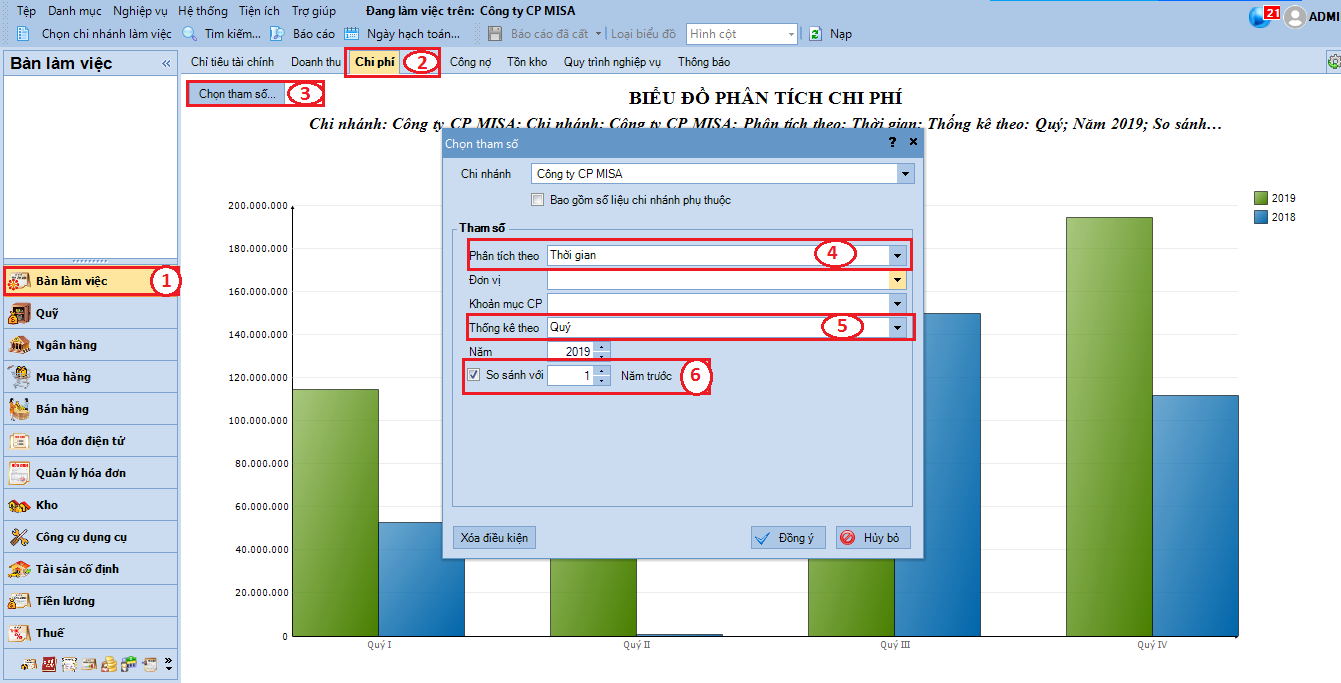This screenshot has height=683, width=1341.
Task: Switch to the Chỉ tiêu tài chính tab
Action: click(x=232, y=62)
